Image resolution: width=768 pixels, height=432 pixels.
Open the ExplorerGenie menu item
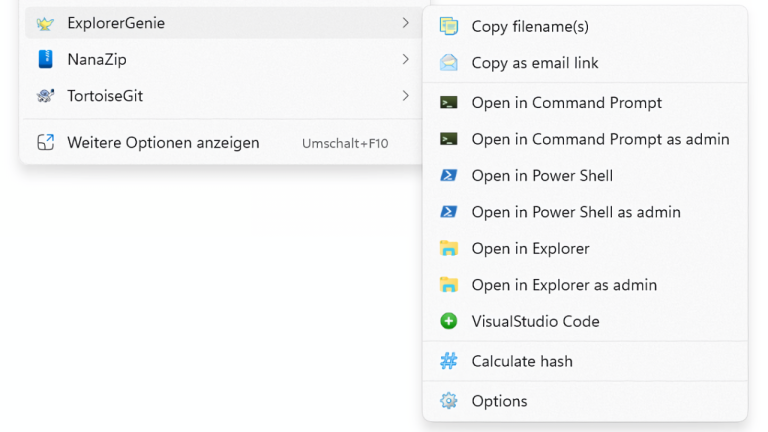[x=223, y=23]
